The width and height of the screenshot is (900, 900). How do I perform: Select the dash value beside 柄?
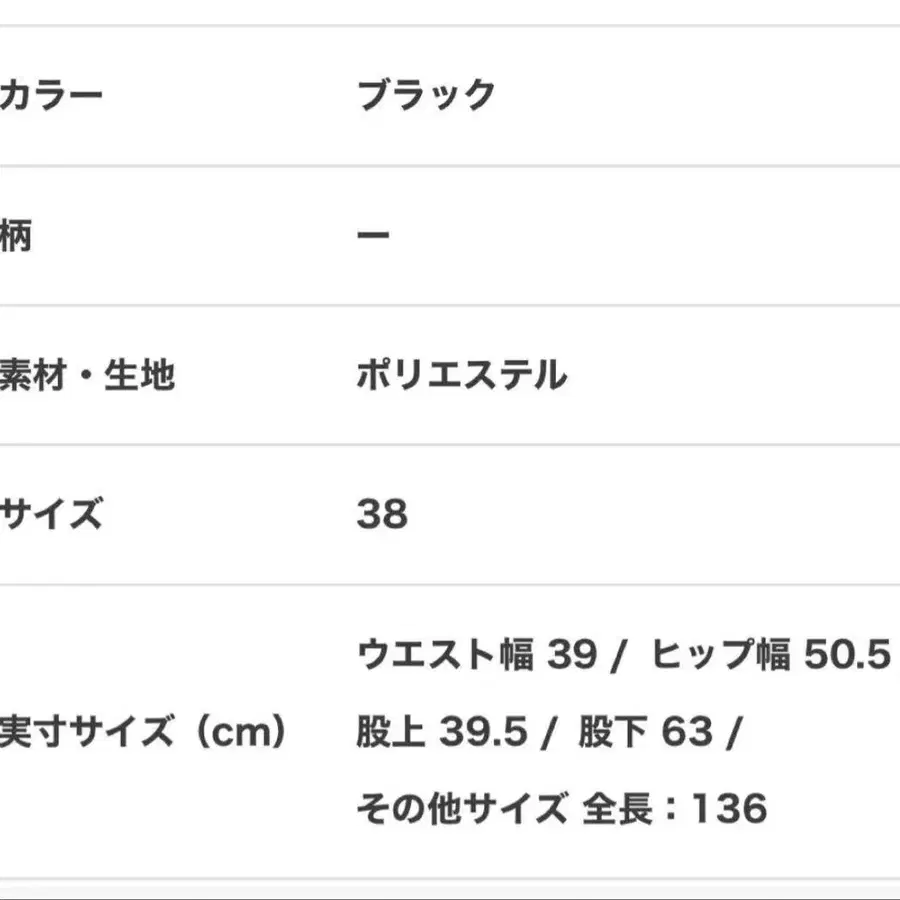(373, 235)
